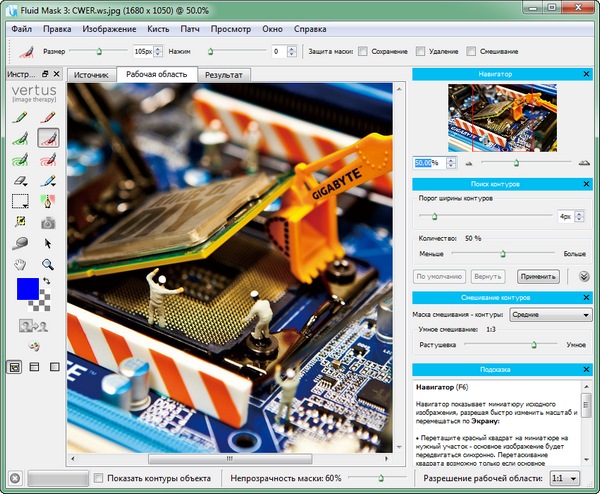Click the По умолчанию button
This screenshot has height=494, width=600.
pos(436,276)
